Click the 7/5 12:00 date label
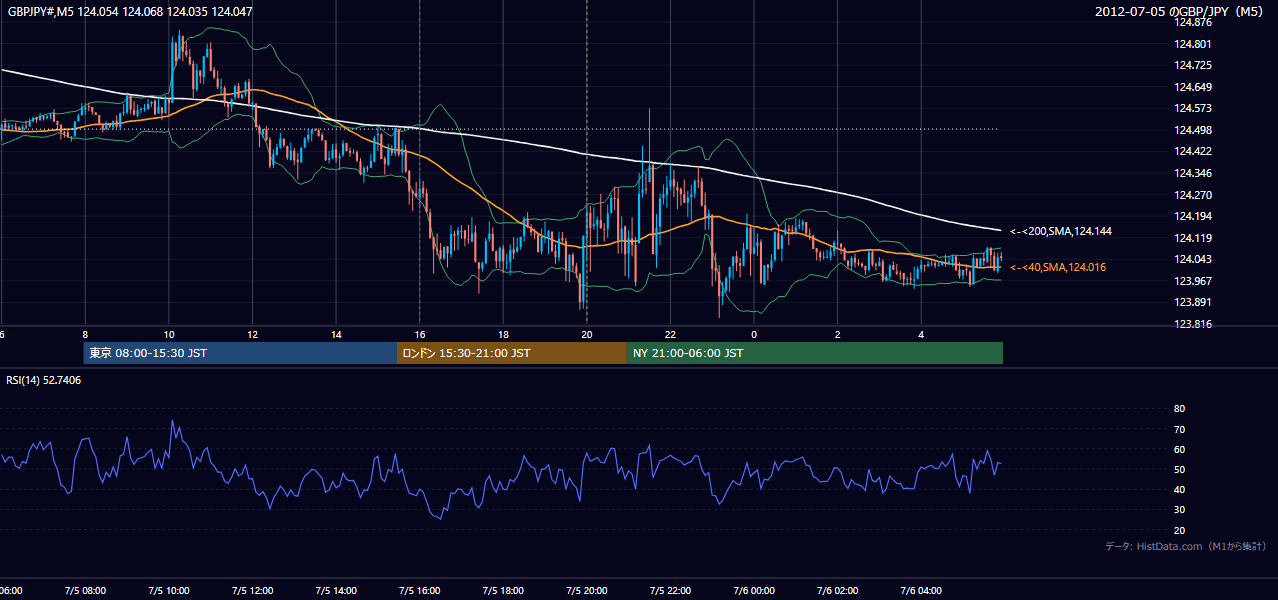 pos(252,591)
